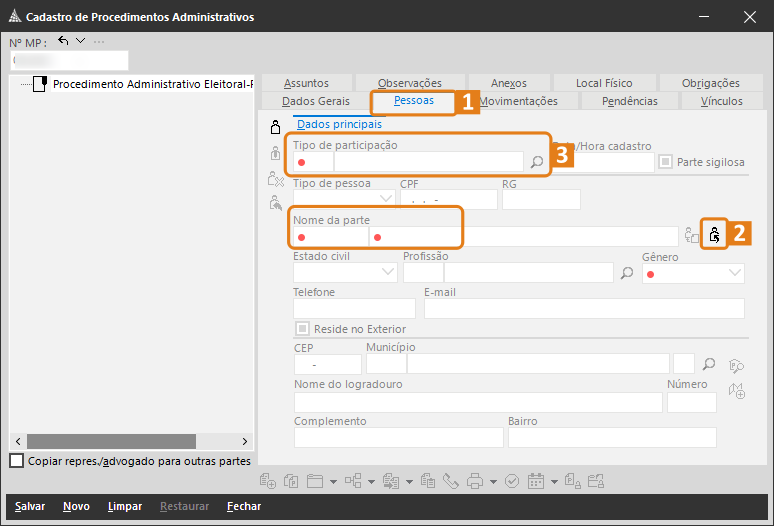Click the Salvar button
Image resolution: width=774 pixels, height=526 pixels.
pyautogui.click(x=30, y=506)
